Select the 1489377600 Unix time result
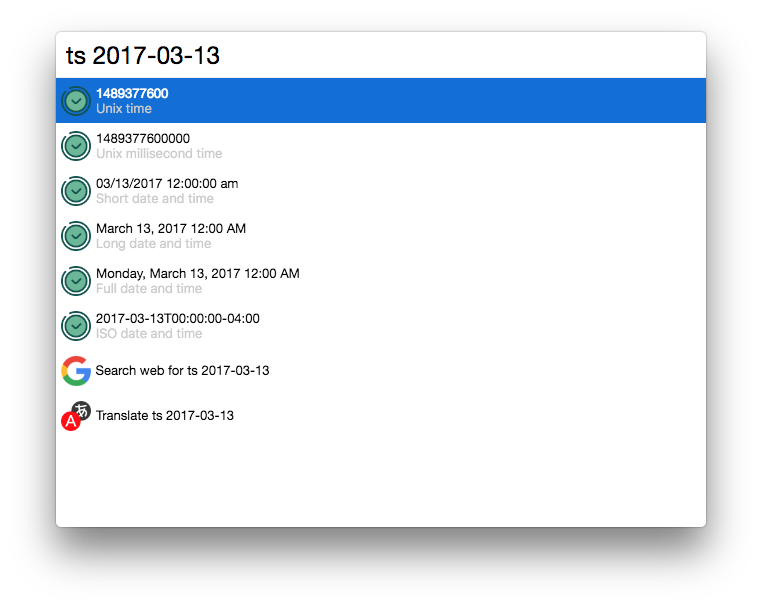This screenshot has width=762, height=607. pyautogui.click(x=381, y=101)
